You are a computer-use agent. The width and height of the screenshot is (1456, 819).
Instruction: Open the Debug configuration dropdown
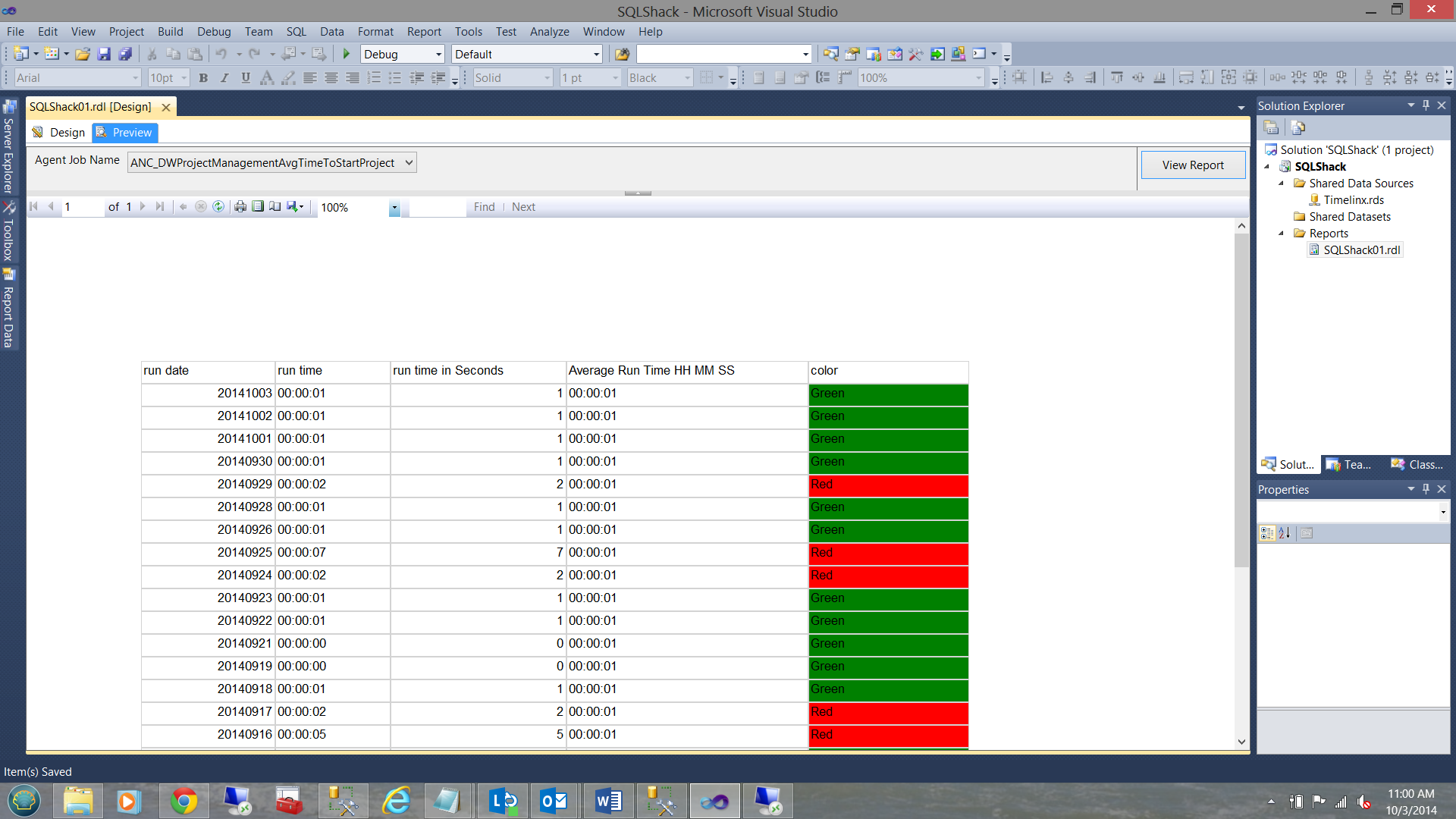click(x=438, y=54)
